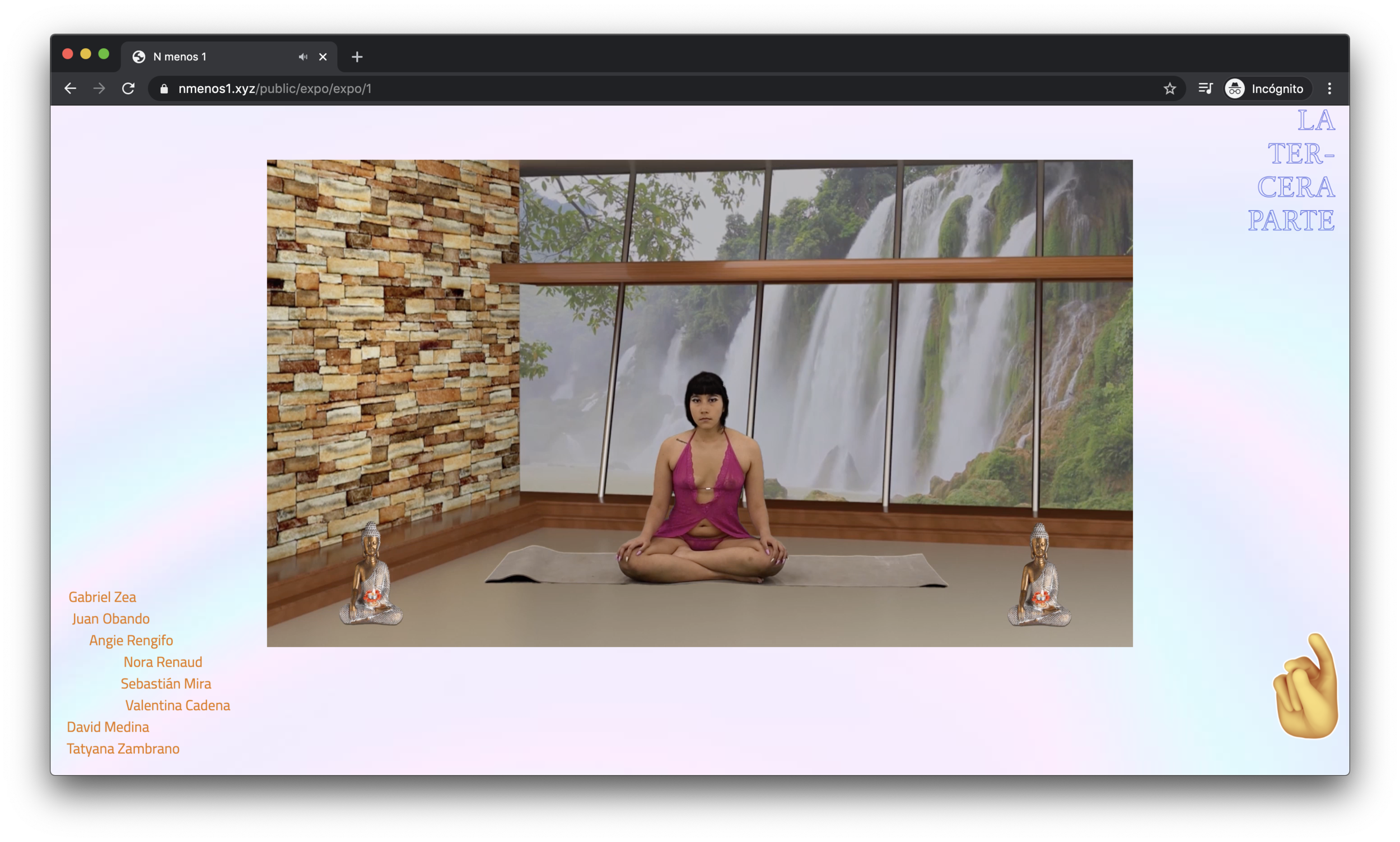Open the Gabriel Zea link
The image size is (1400, 842).
(102, 597)
